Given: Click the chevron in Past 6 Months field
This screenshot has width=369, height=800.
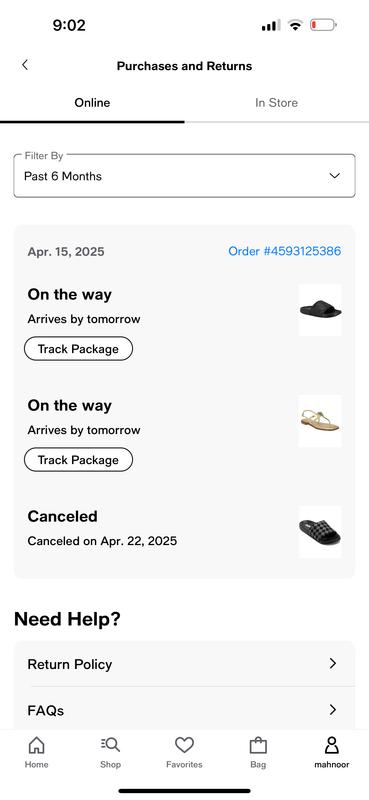Looking at the screenshot, I should [335, 176].
